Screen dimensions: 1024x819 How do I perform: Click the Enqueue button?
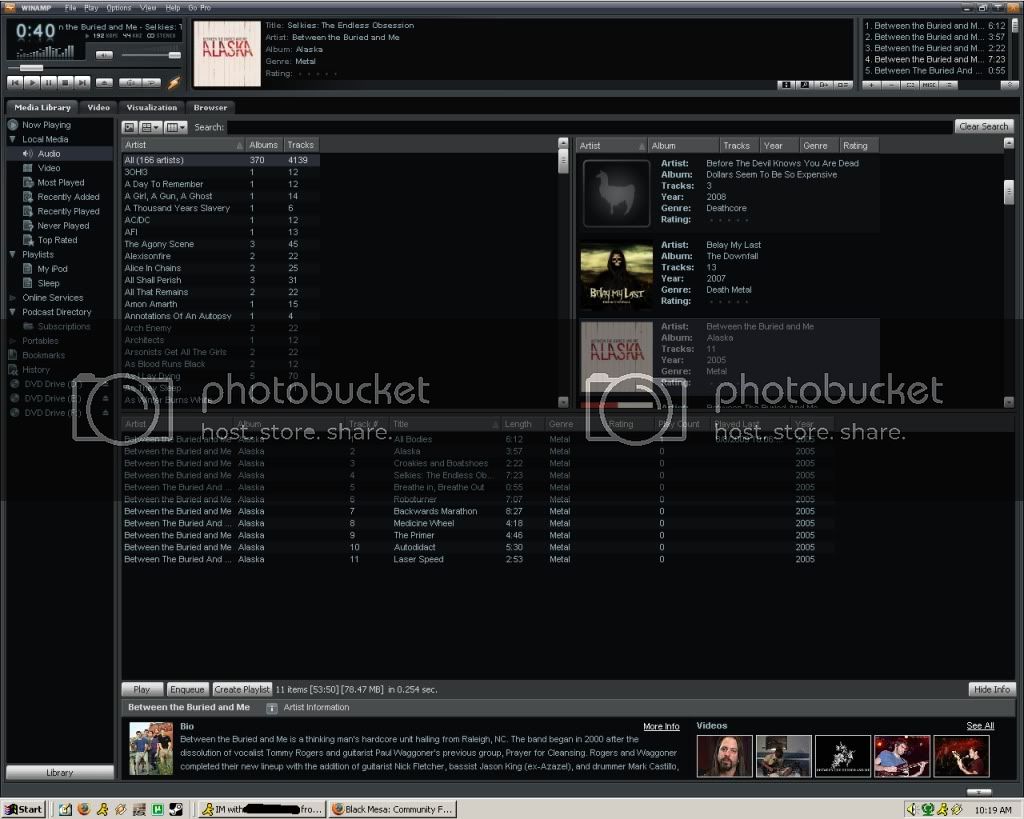[x=187, y=689]
